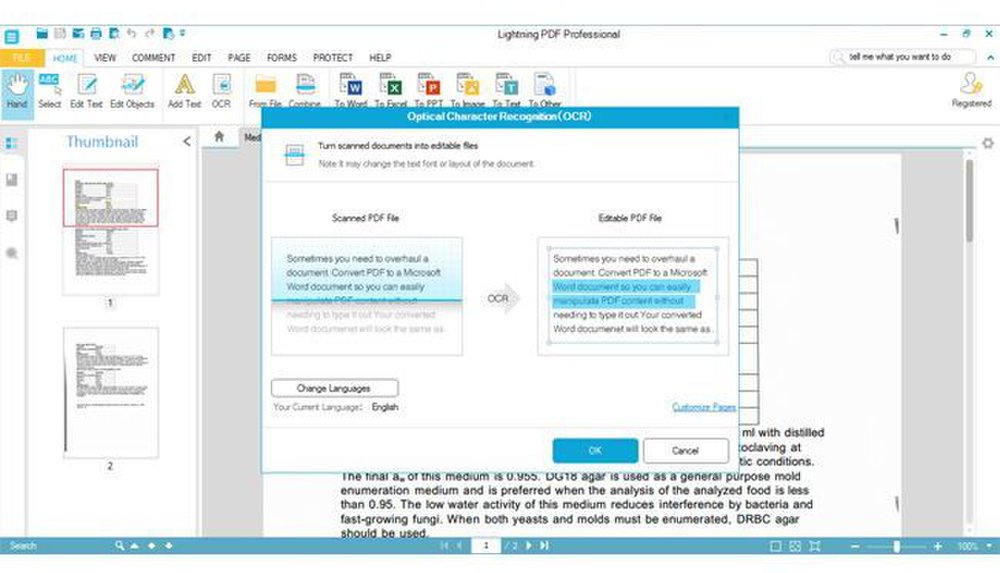
Task: Convert PDF To Text
Action: [x=506, y=90]
